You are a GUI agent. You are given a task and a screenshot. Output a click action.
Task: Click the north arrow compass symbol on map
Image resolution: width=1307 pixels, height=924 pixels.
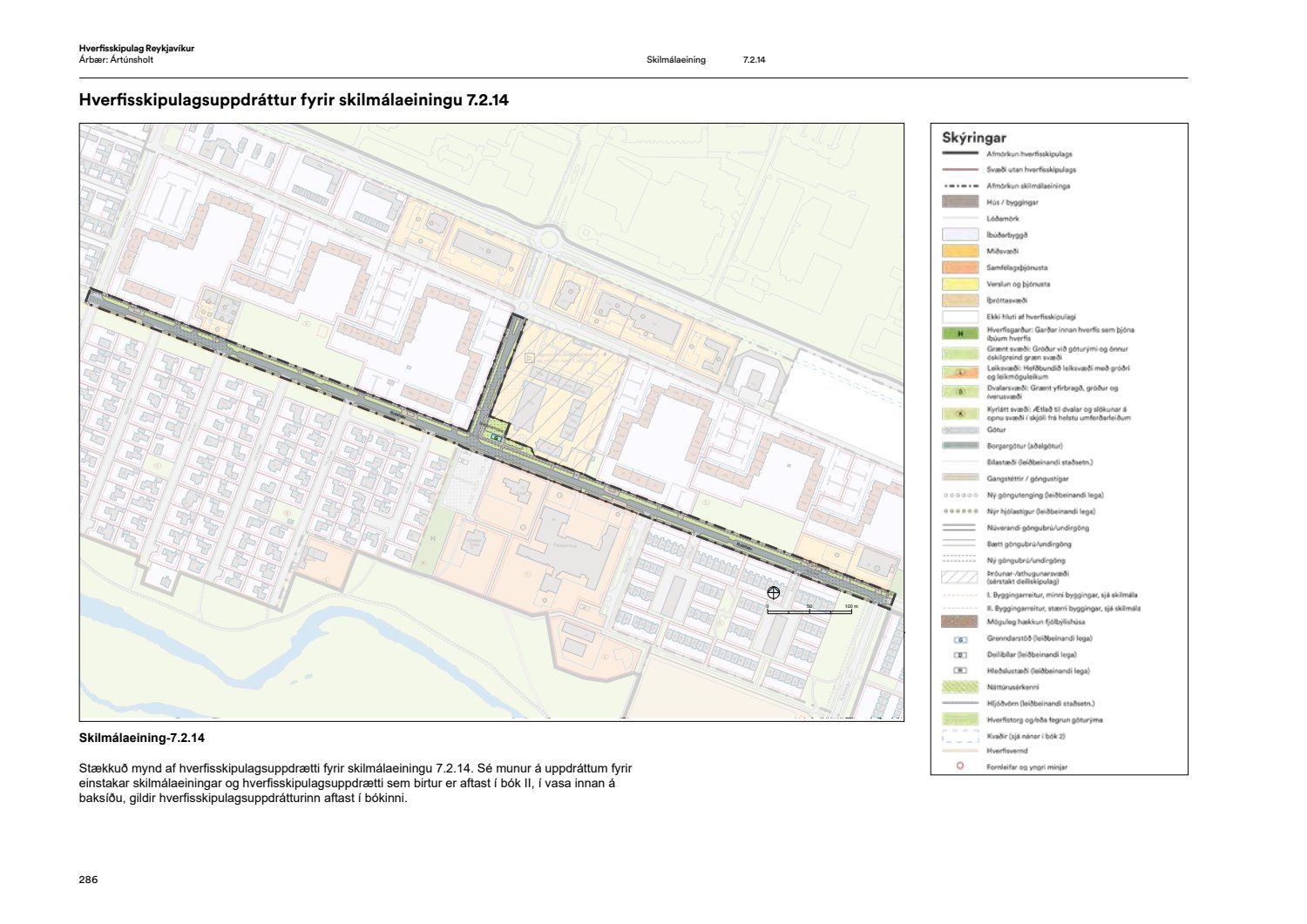[x=773, y=594]
